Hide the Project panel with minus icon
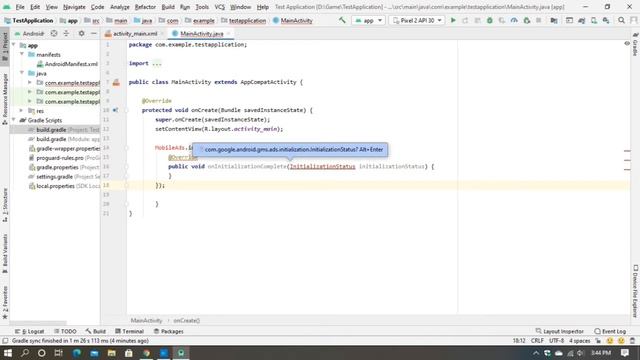Viewport: 640px width, 360px height. (x=94, y=33)
